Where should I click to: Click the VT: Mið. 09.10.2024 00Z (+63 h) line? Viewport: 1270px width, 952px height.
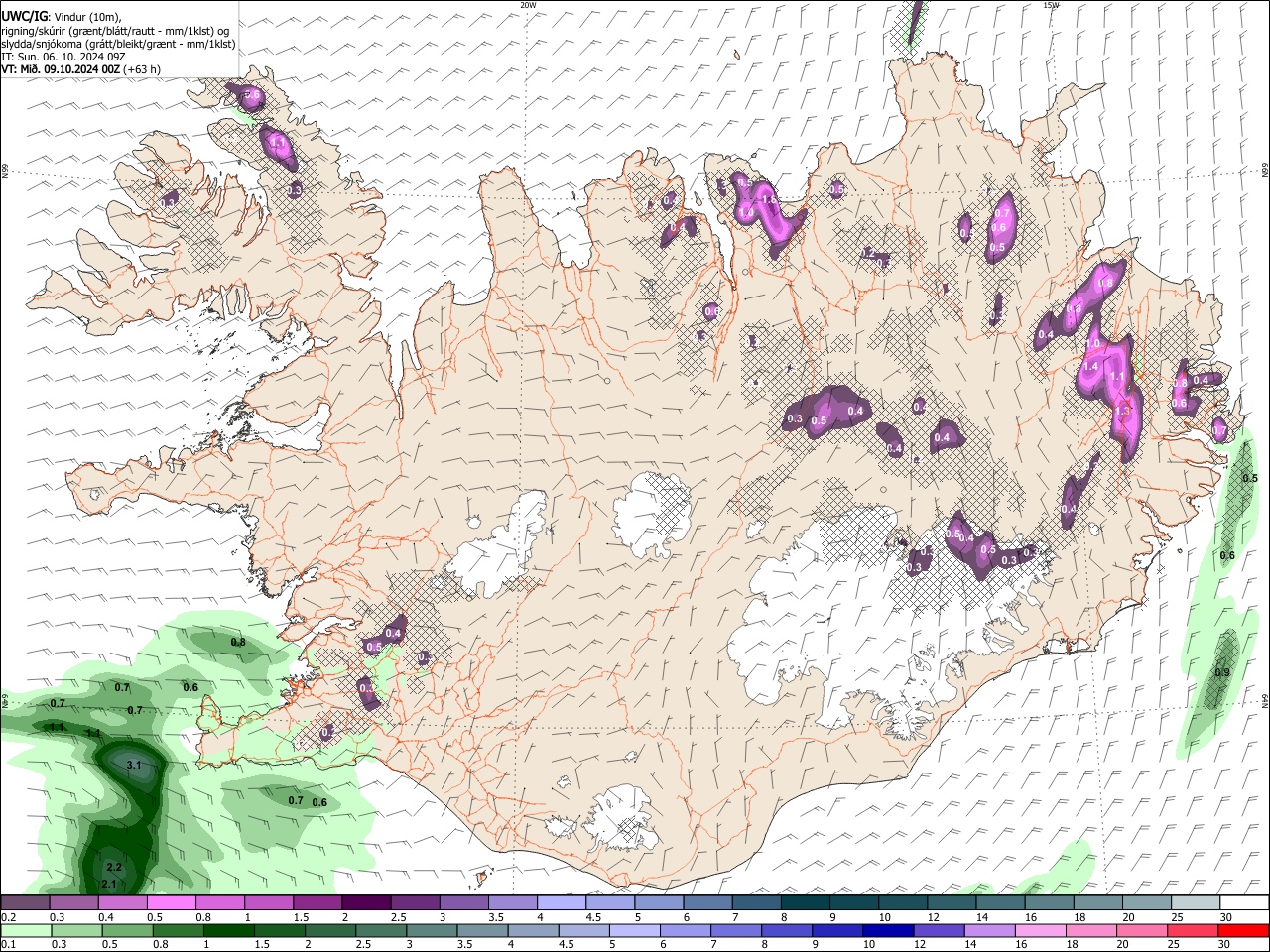coord(81,69)
